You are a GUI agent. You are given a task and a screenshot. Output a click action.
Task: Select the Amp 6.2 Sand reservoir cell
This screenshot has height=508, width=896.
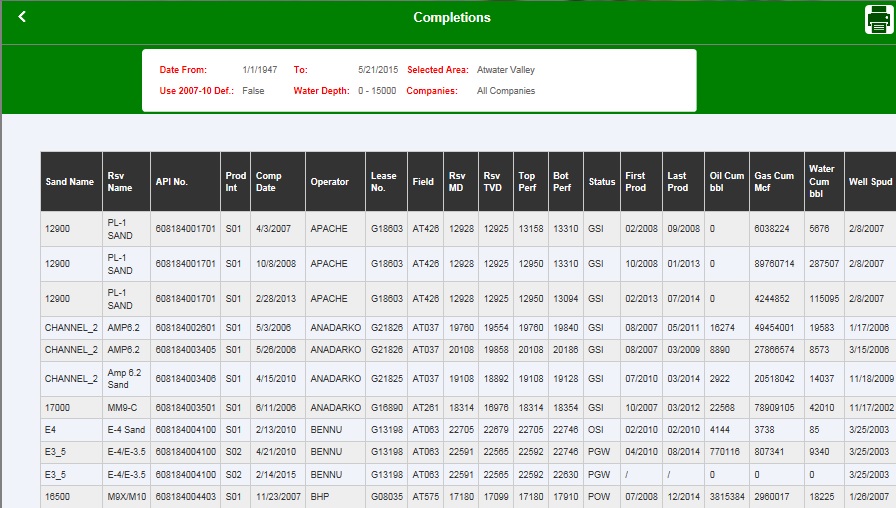pos(124,378)
